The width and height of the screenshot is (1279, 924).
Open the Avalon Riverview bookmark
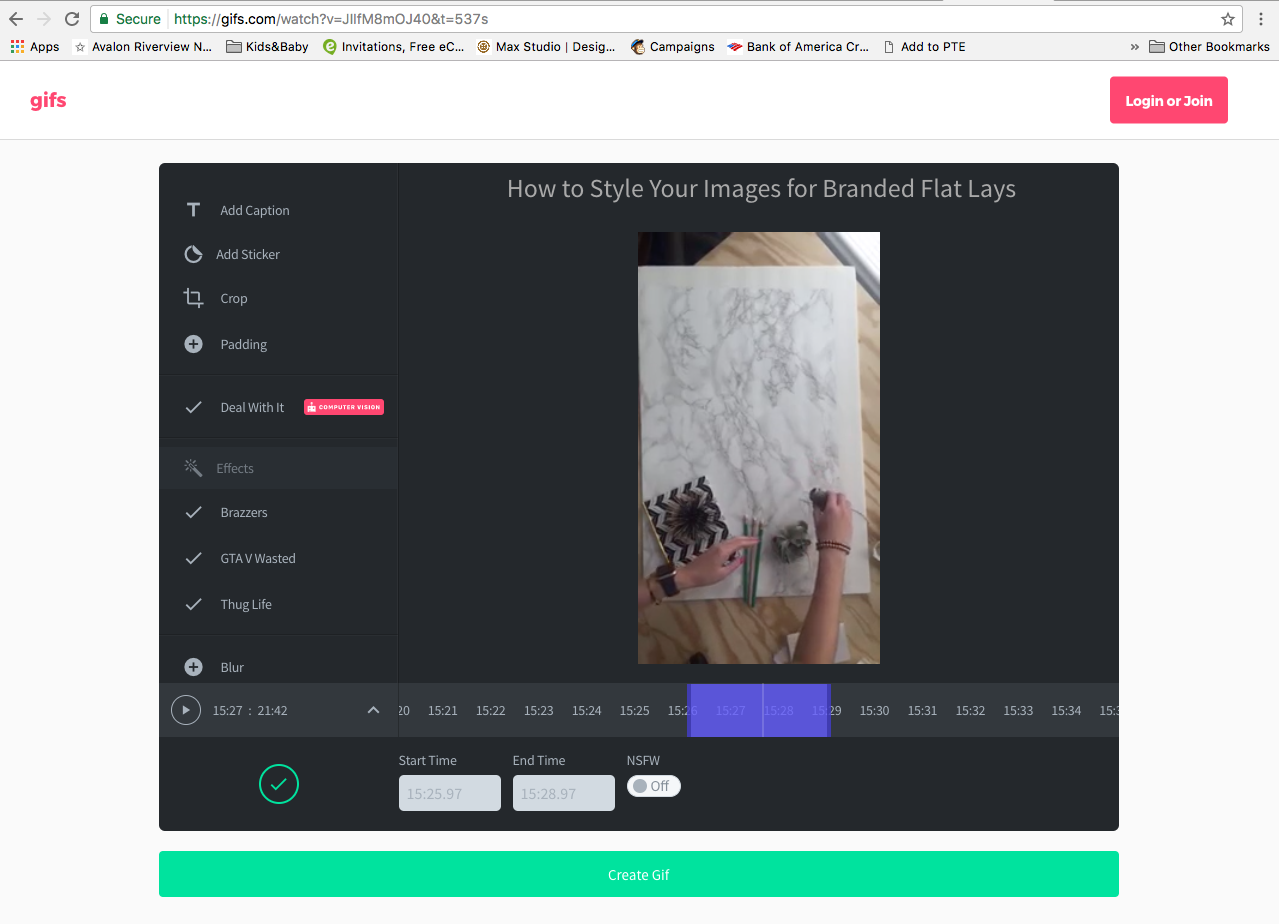pyautogui.click(x=143, y=46)
